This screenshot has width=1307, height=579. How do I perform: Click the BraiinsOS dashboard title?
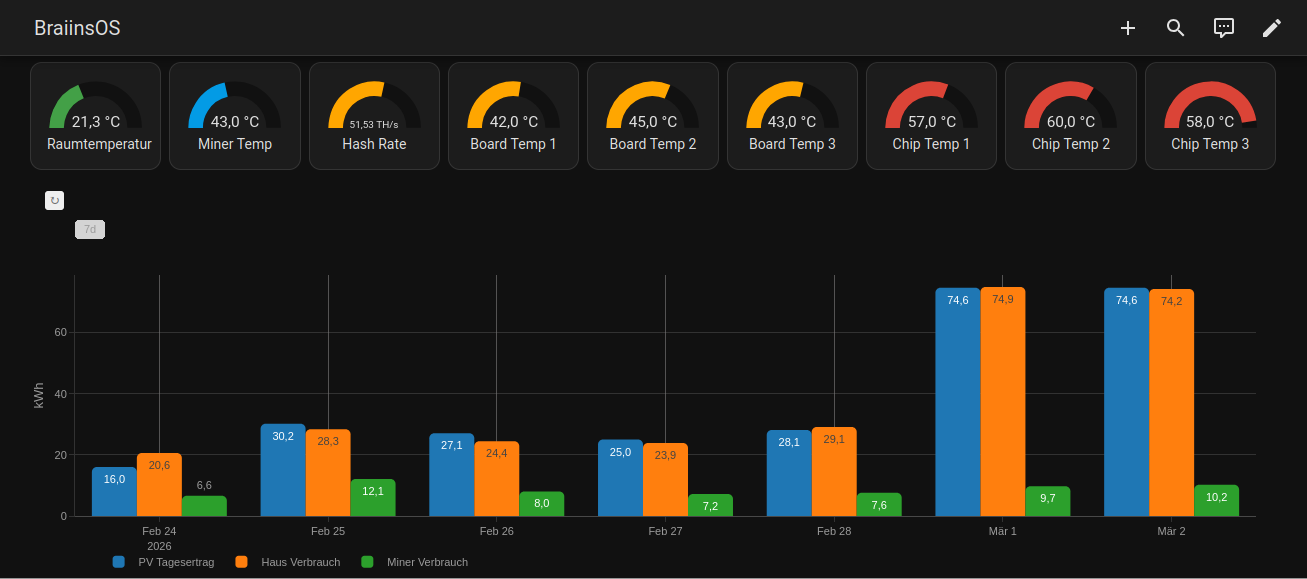click(77, 28)
